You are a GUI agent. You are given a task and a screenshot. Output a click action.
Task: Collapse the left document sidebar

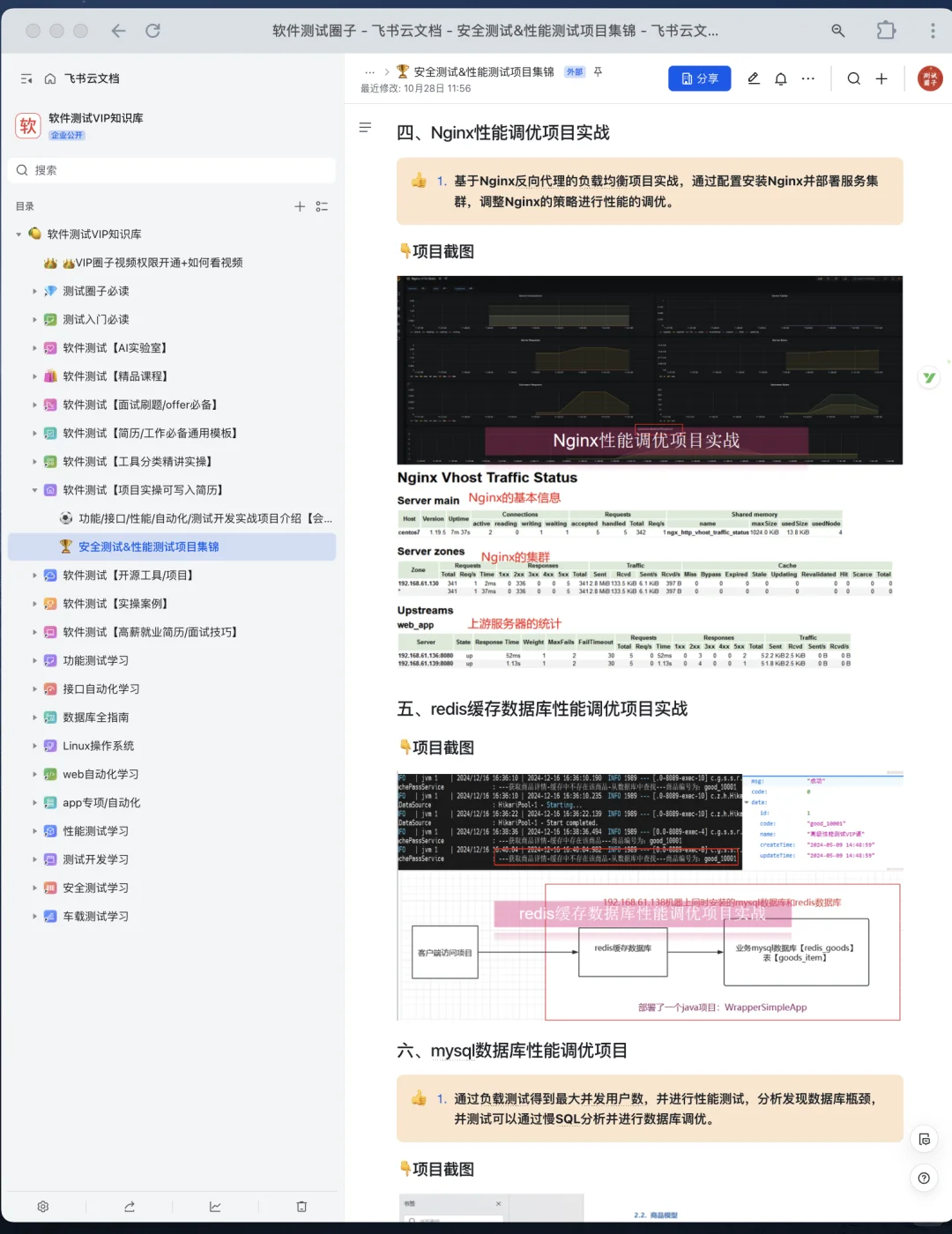click(x=25, y=78)
